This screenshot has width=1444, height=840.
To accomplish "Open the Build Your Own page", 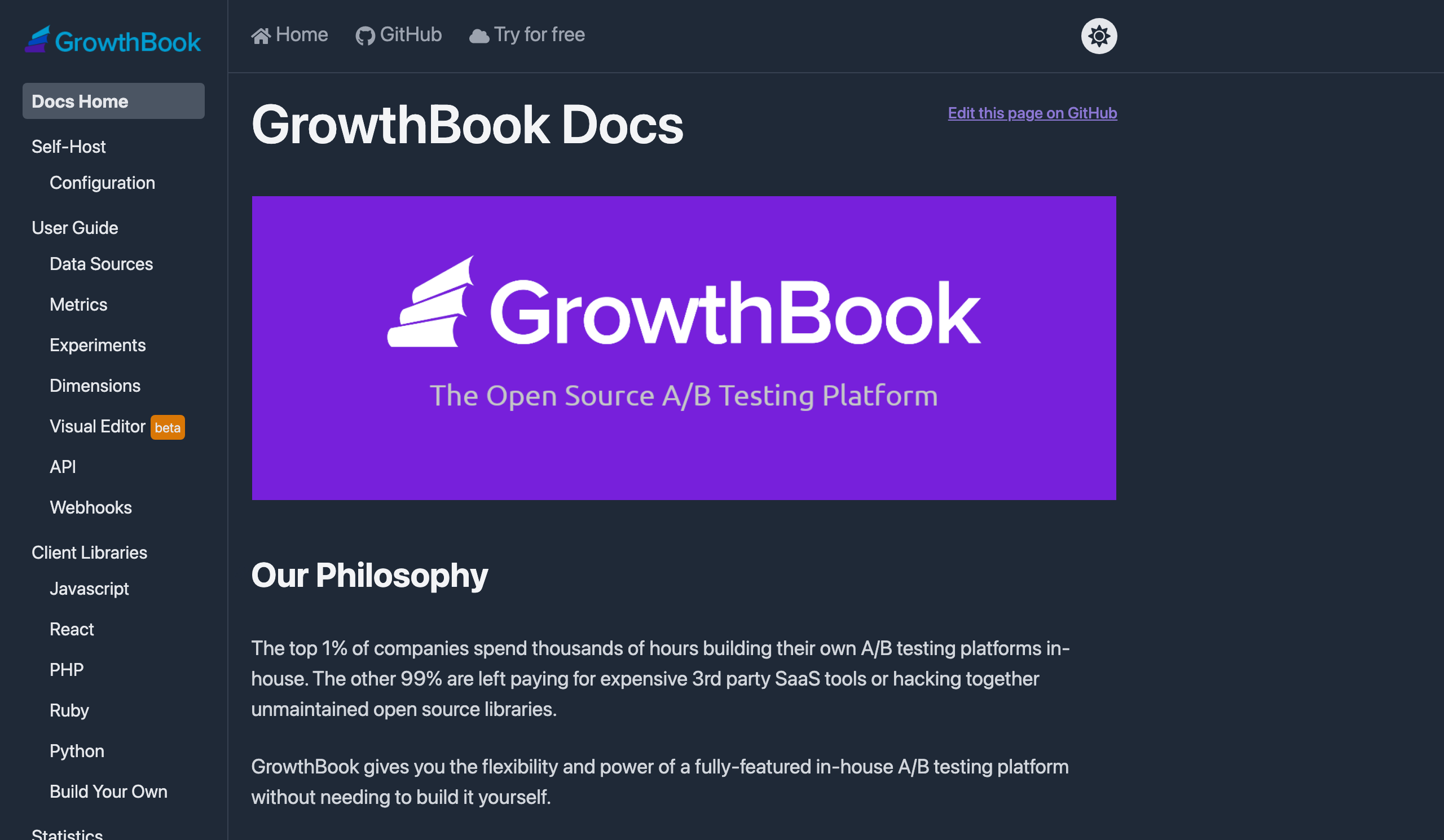I will coord(108,792).
